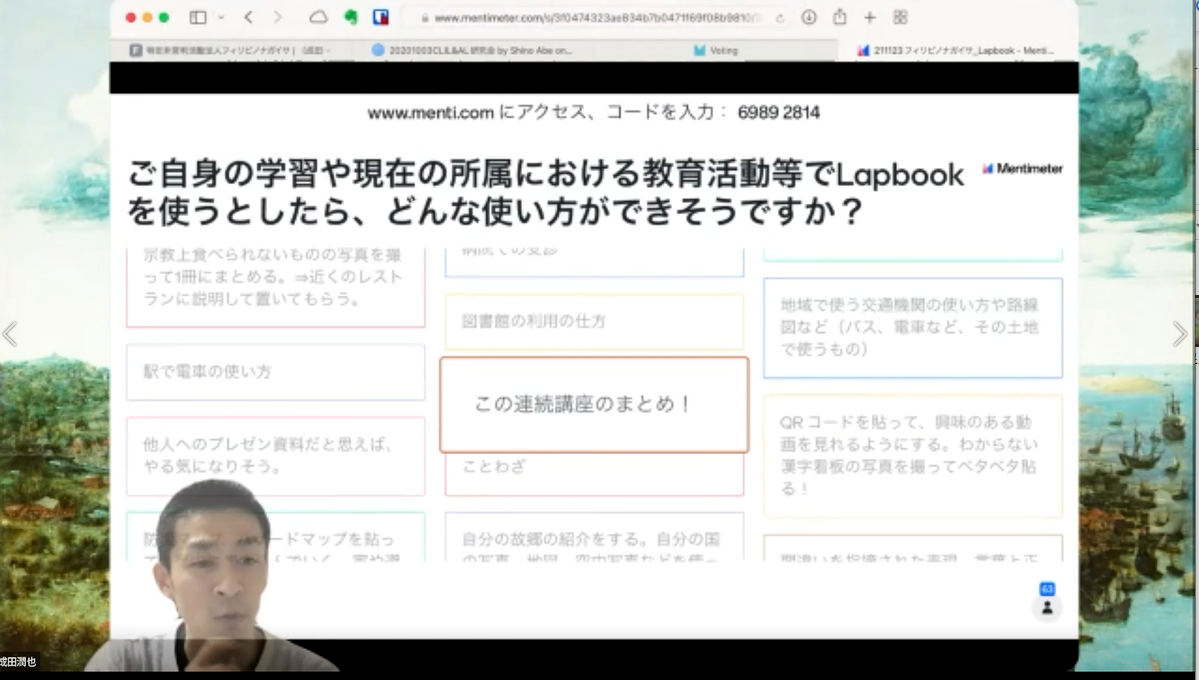The image size is (1199, 680).
Task: Select the Lapbook Mentimeter tab
Action: click(955, 50)
